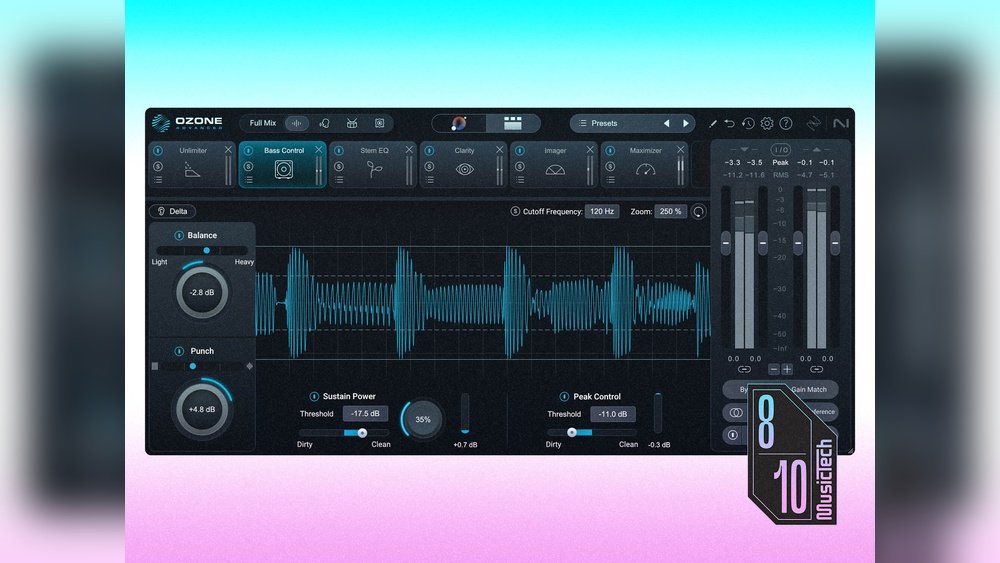Toggle the Punch section power
The width and height of the screenshot is (1000, 563).
pyautogui.click(x=179, y=351)
